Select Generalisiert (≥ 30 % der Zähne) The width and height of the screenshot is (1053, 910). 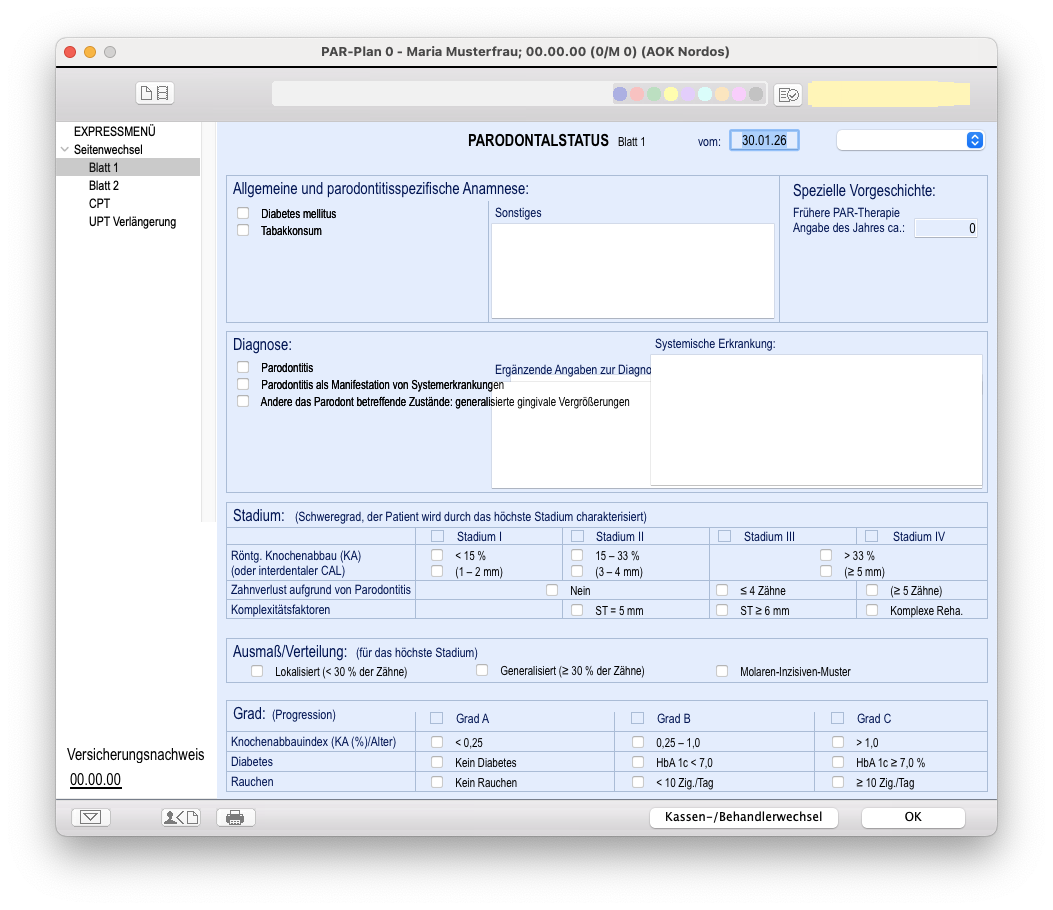tap(482, 670)
